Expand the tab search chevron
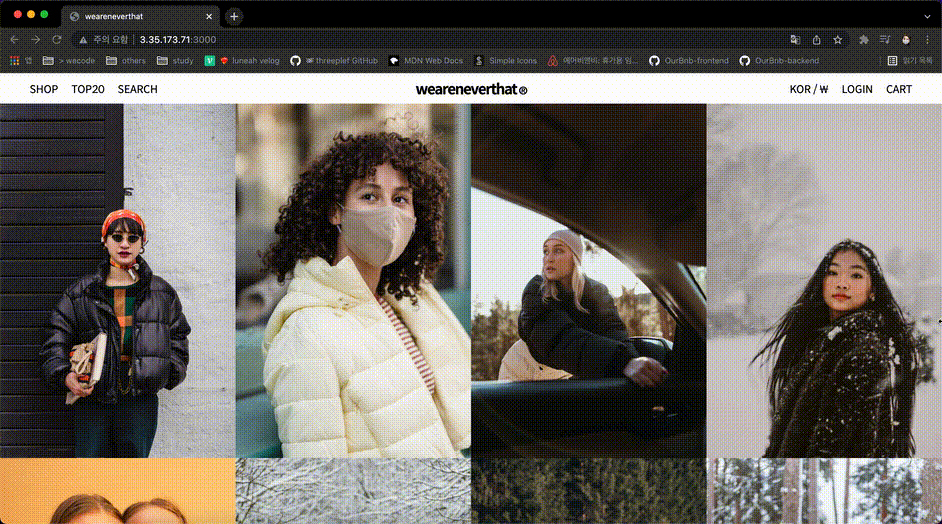942x524 pixels. point(927,16)
